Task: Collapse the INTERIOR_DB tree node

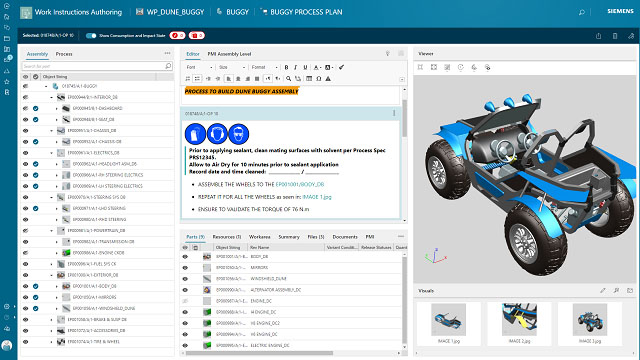Action: [51, 98]
